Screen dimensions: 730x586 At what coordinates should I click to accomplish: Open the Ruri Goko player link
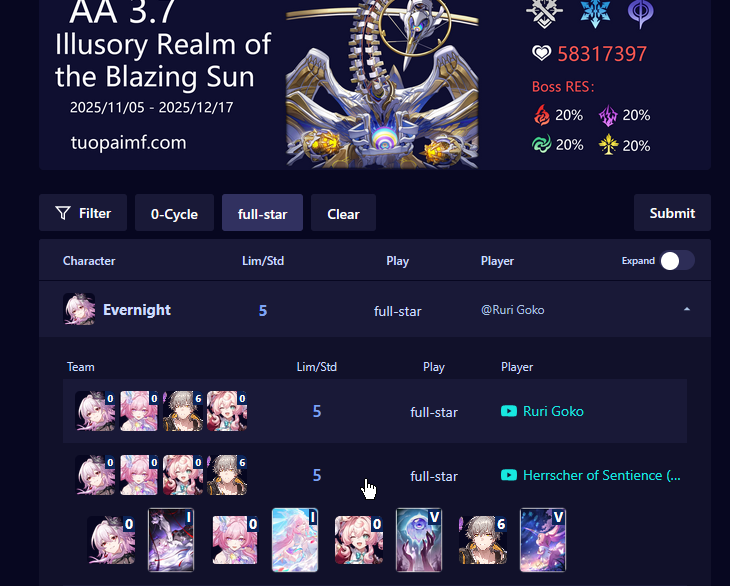553,411
